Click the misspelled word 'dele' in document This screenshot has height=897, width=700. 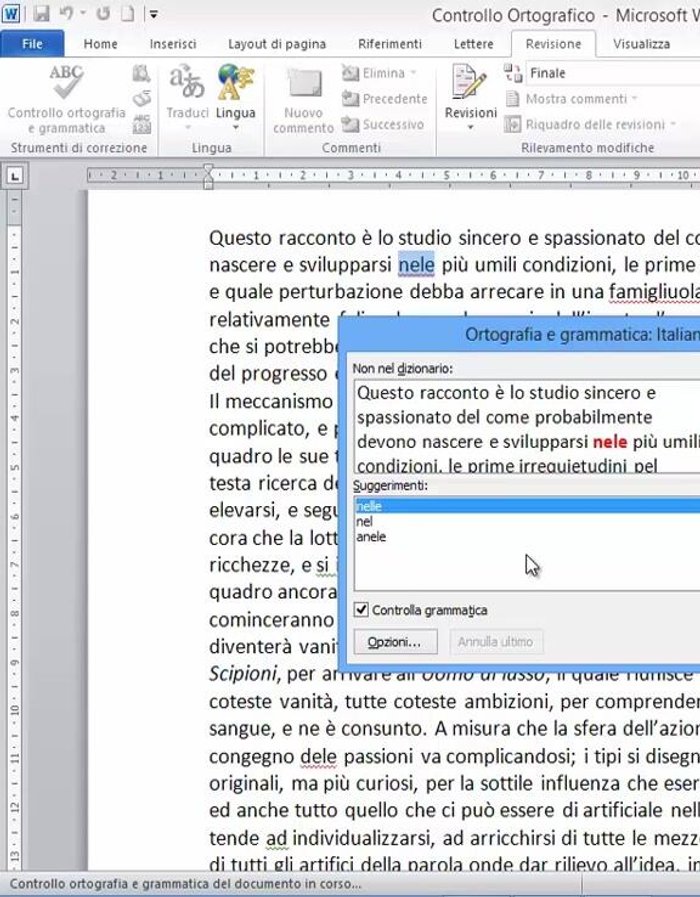click(319, 756)
